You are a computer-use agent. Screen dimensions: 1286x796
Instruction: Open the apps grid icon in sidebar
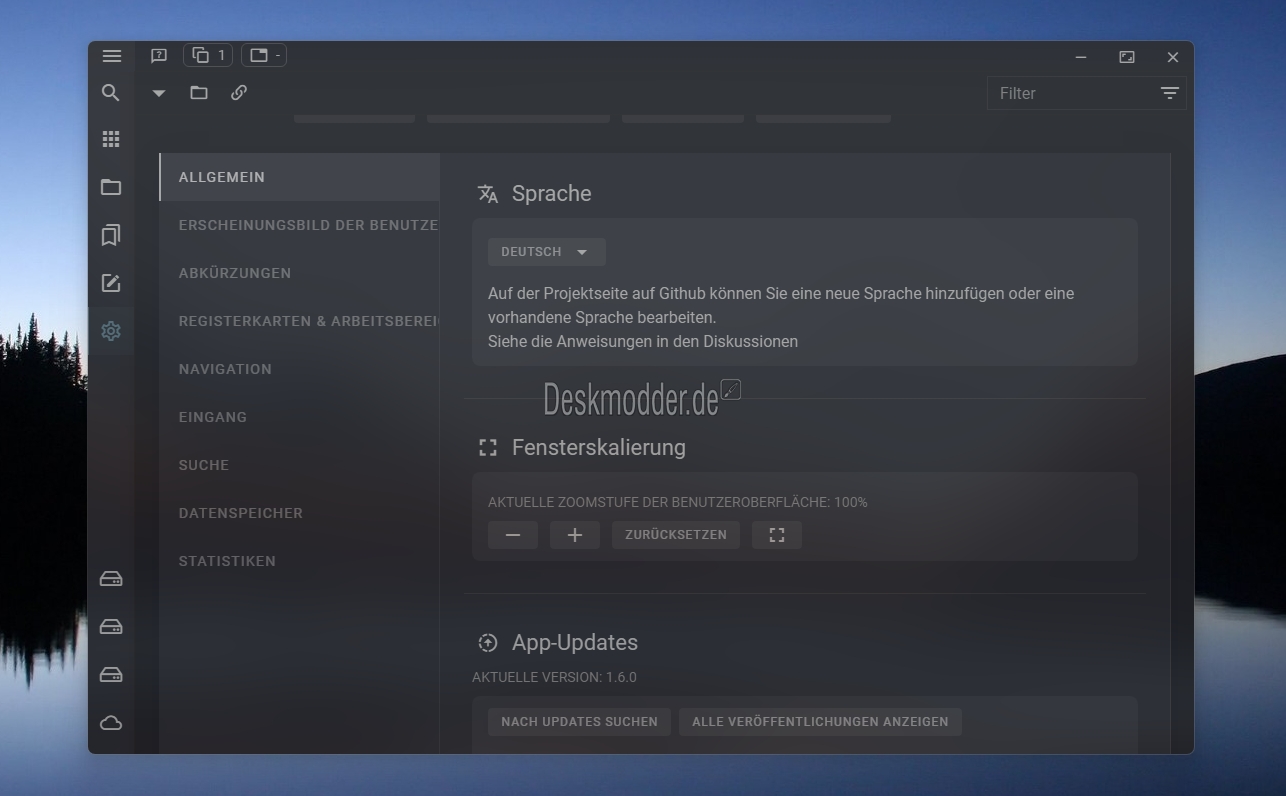(x=111, y=139)
